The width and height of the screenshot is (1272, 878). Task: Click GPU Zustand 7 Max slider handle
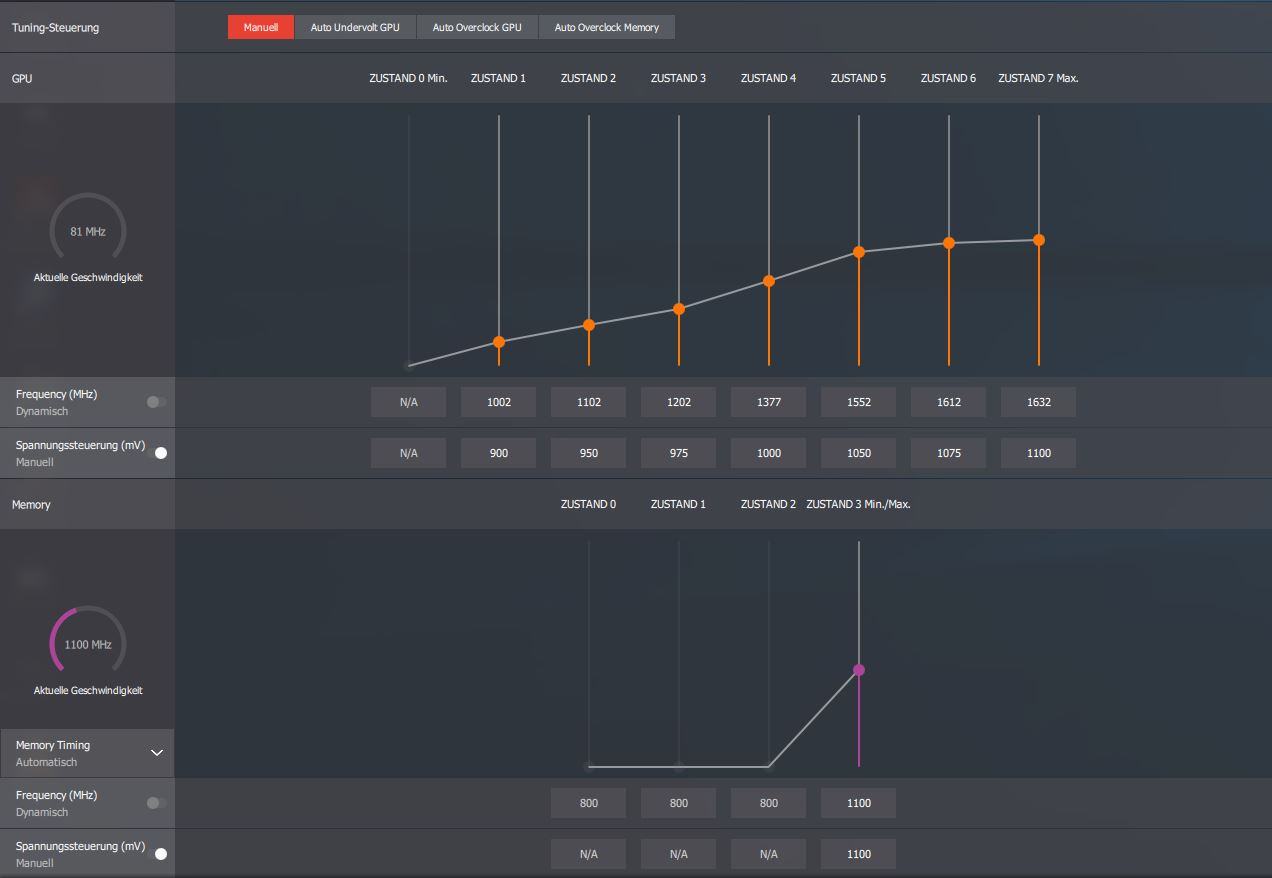pos(1039,240)
